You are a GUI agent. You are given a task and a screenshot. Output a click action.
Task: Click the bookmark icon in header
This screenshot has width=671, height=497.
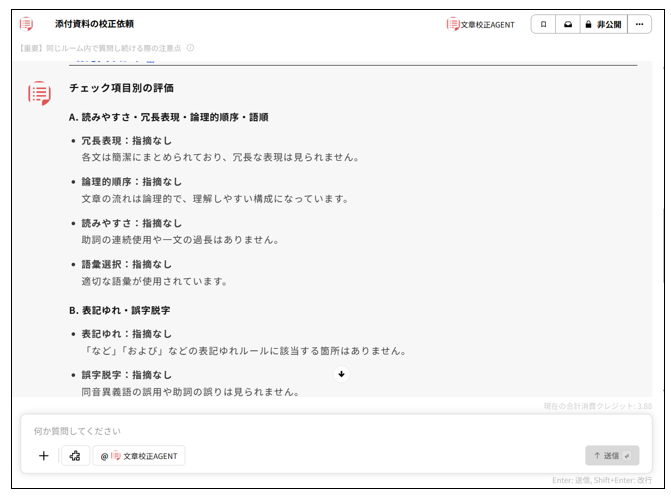coord(543,24)
